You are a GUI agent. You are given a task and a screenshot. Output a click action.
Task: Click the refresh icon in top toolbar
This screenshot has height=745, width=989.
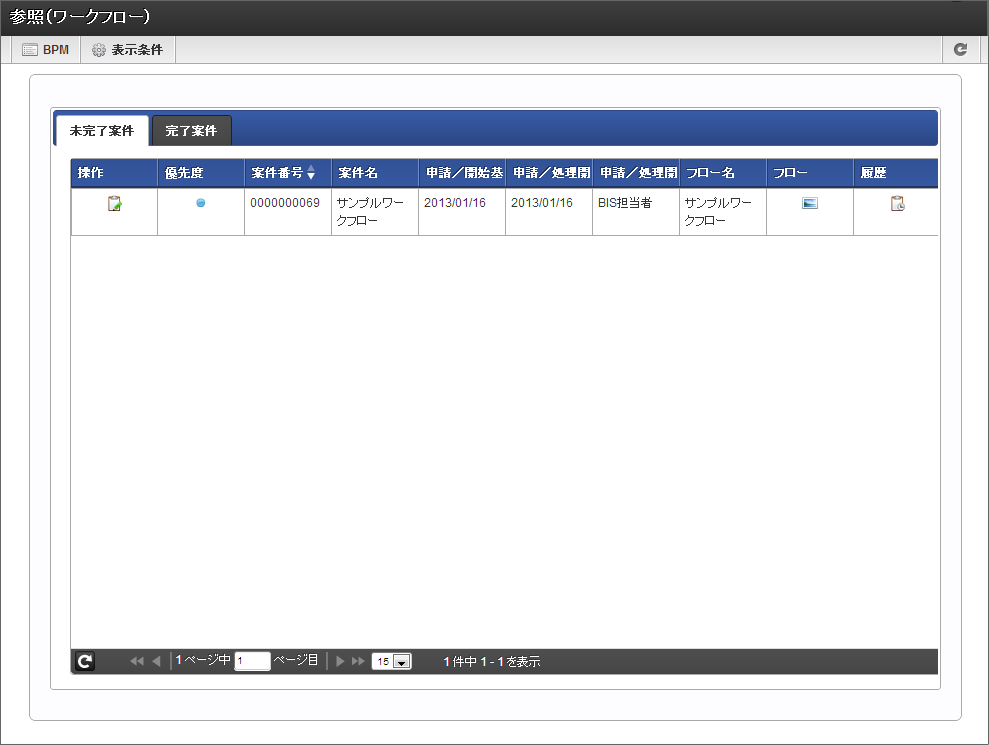click(x=961, y=50)
